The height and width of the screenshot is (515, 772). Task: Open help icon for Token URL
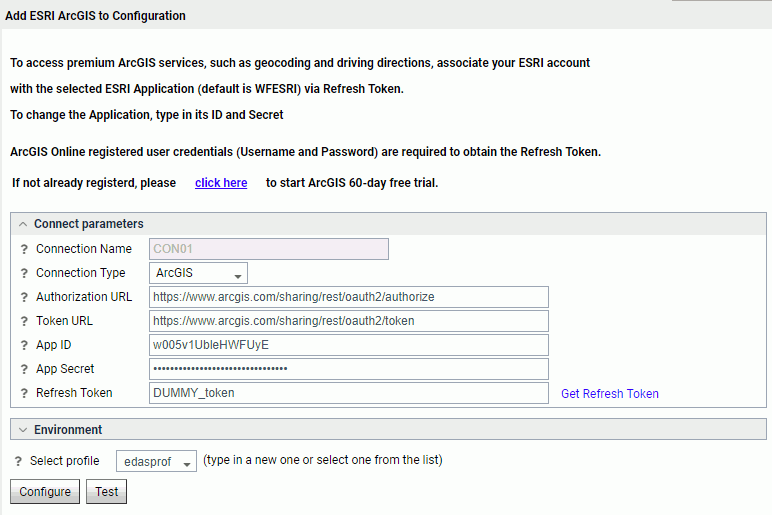click(x=24, y=322)
